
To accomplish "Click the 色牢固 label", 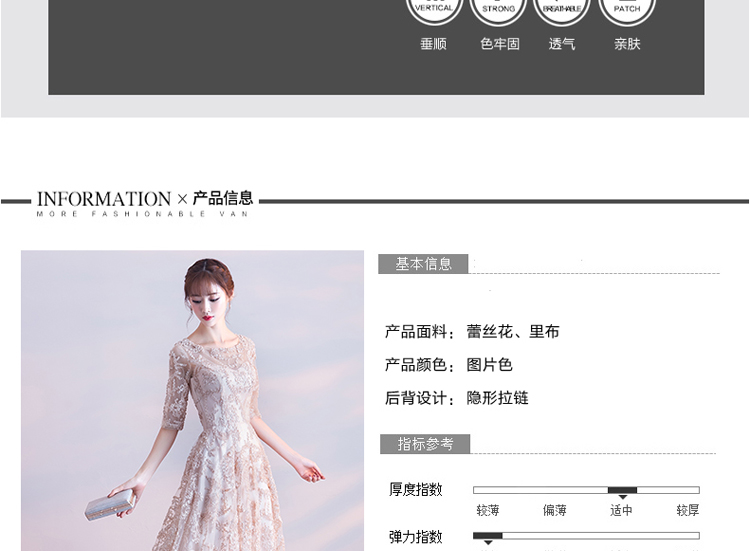I will (x=499, y=44).
